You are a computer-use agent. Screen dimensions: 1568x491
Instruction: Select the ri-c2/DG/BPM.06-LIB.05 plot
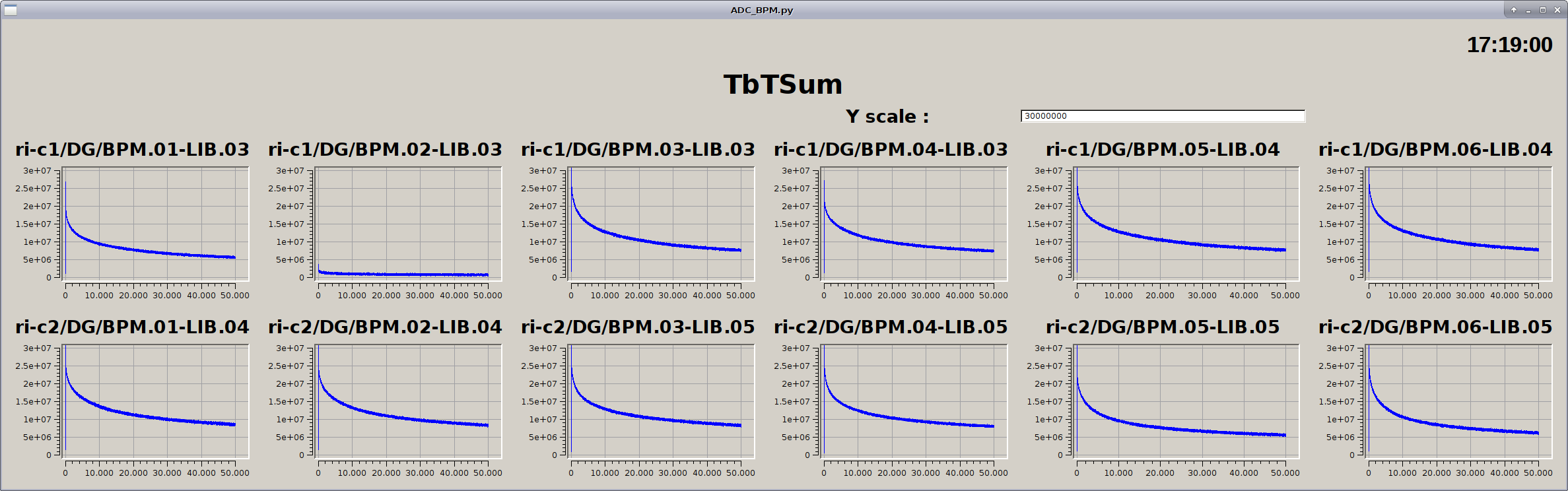tap(1458, 401)
